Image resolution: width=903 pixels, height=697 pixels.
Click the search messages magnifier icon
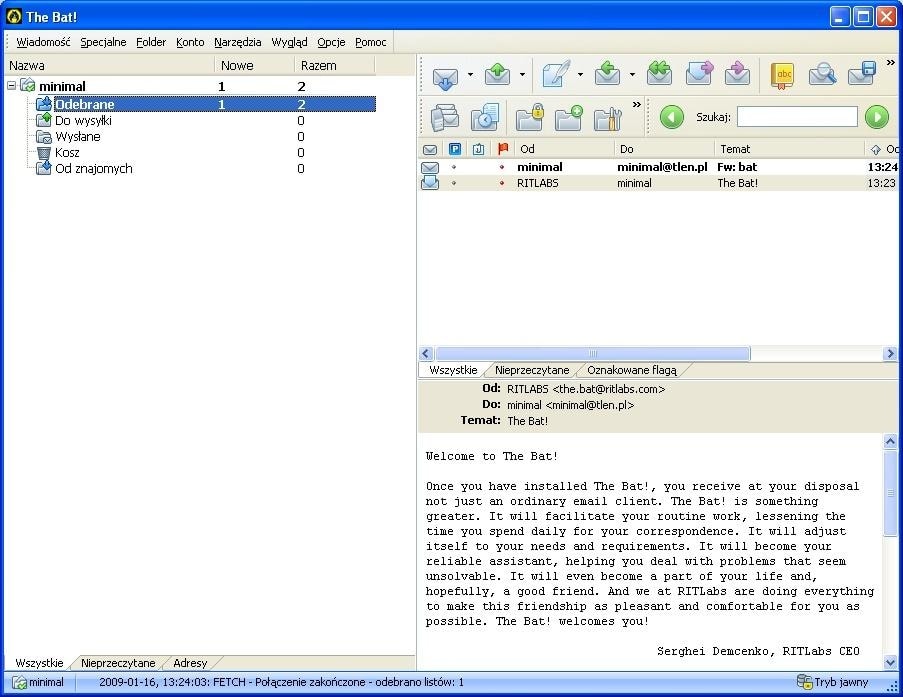[822, 74]
